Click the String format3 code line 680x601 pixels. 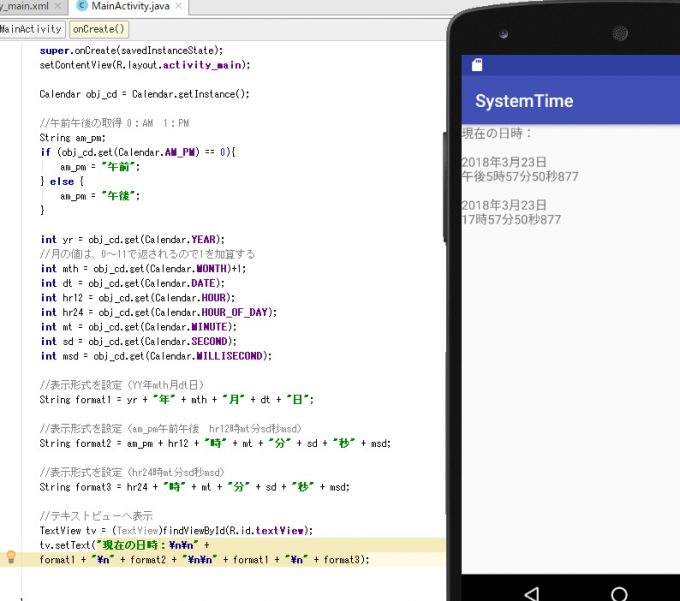194,487
